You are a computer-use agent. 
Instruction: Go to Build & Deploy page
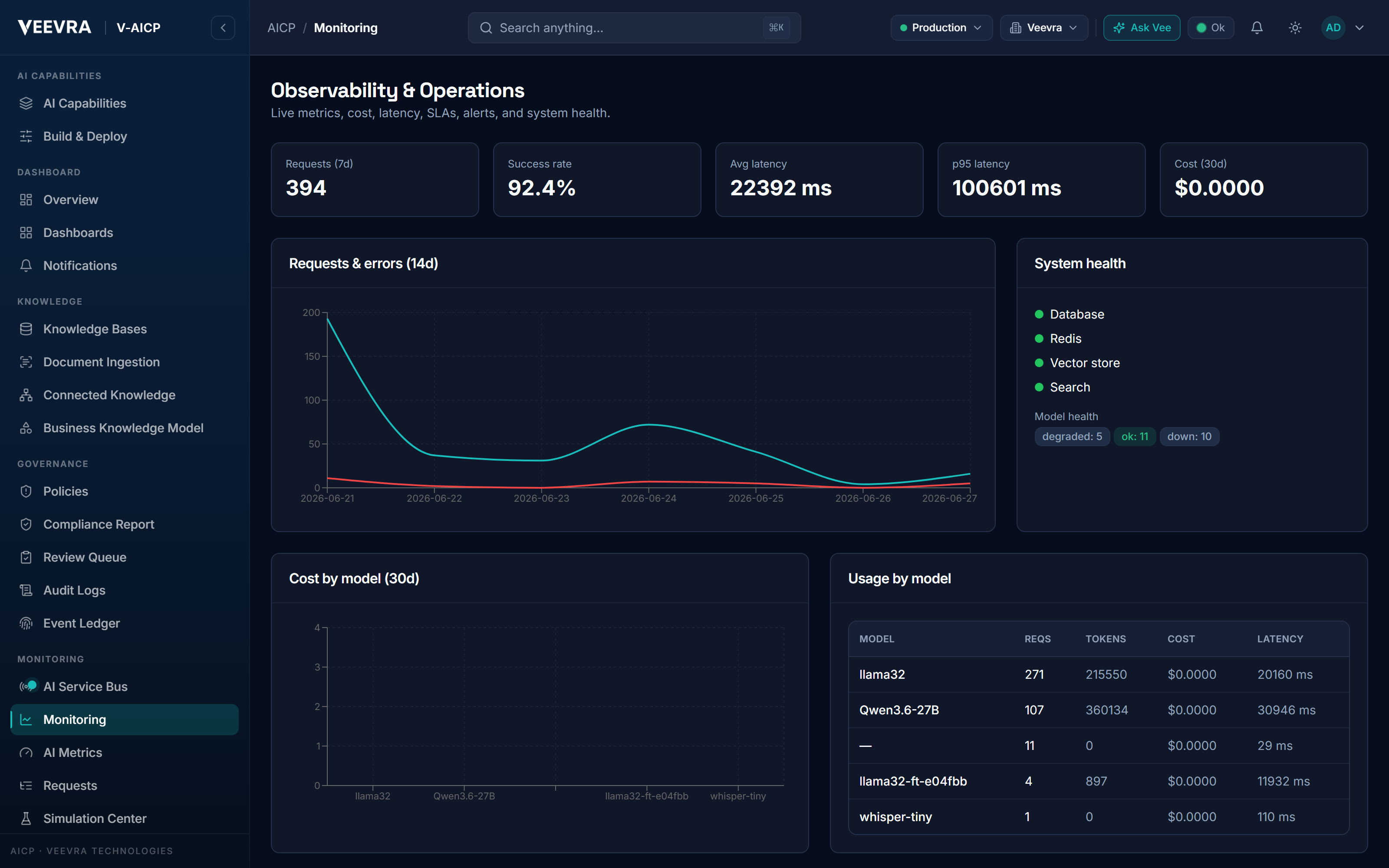[125, 136]
